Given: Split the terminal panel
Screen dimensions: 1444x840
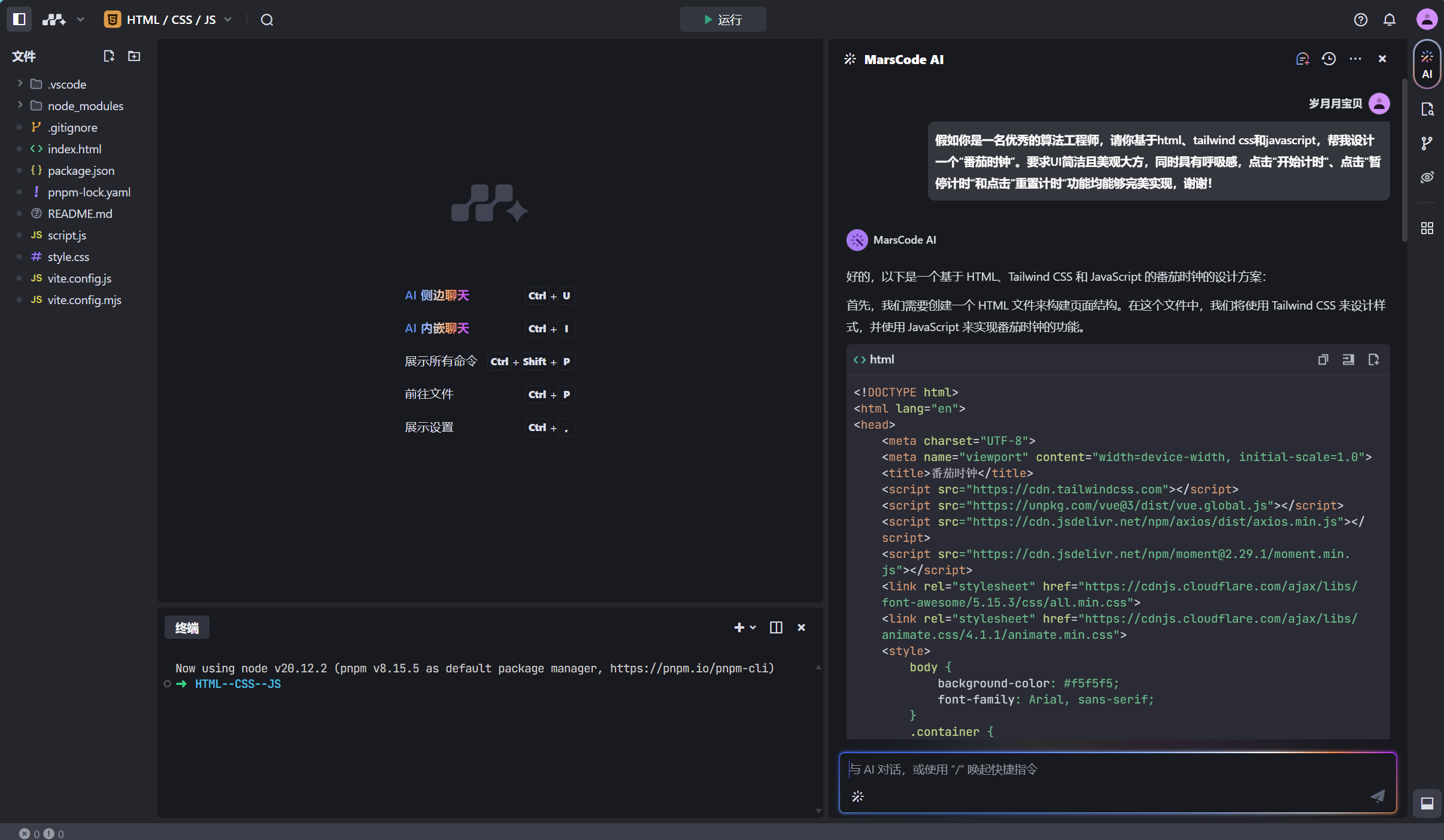Looking at the screenshot, I should coord(776,627).
